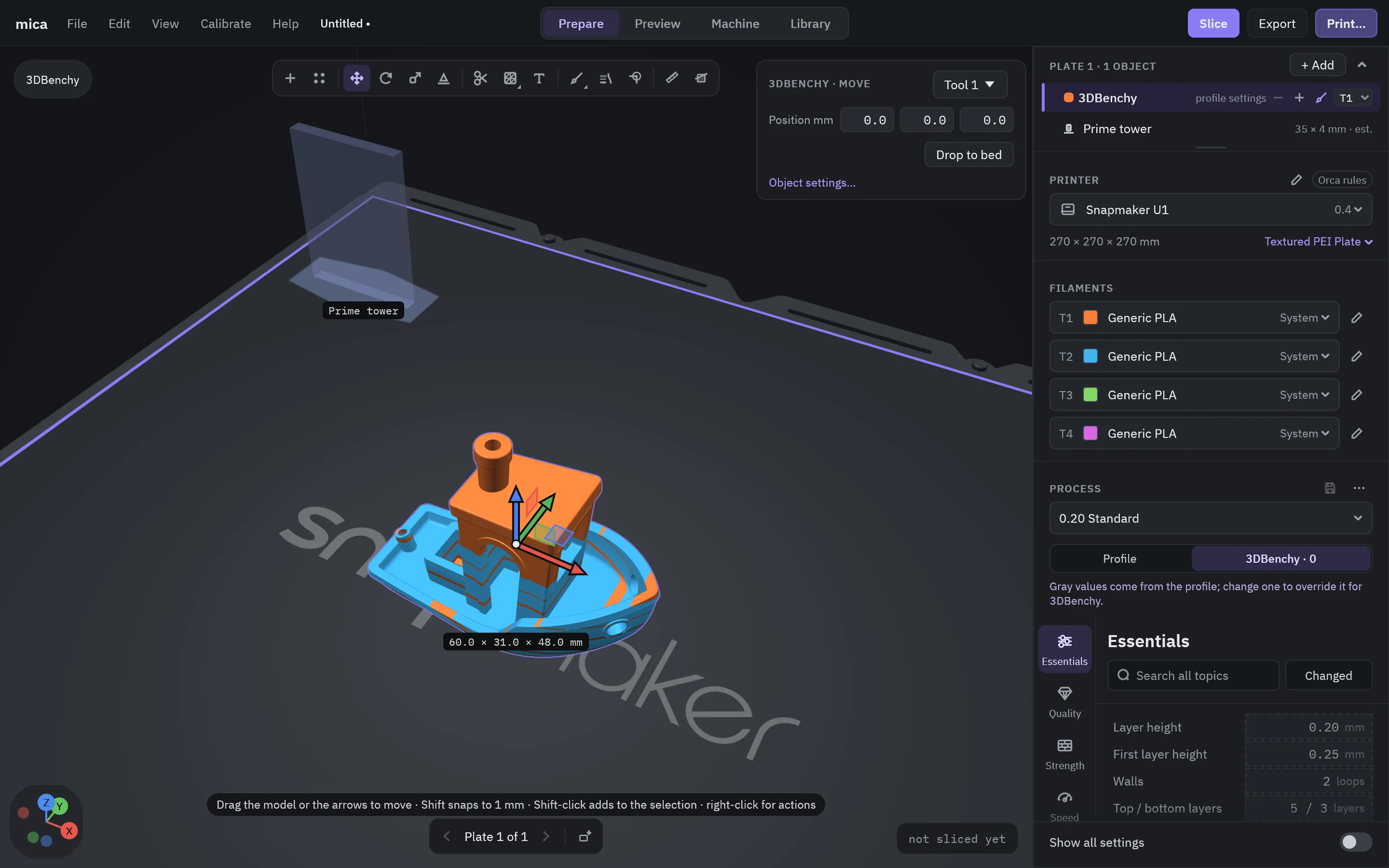Save the process preset with disk icon

(1330, 488)
